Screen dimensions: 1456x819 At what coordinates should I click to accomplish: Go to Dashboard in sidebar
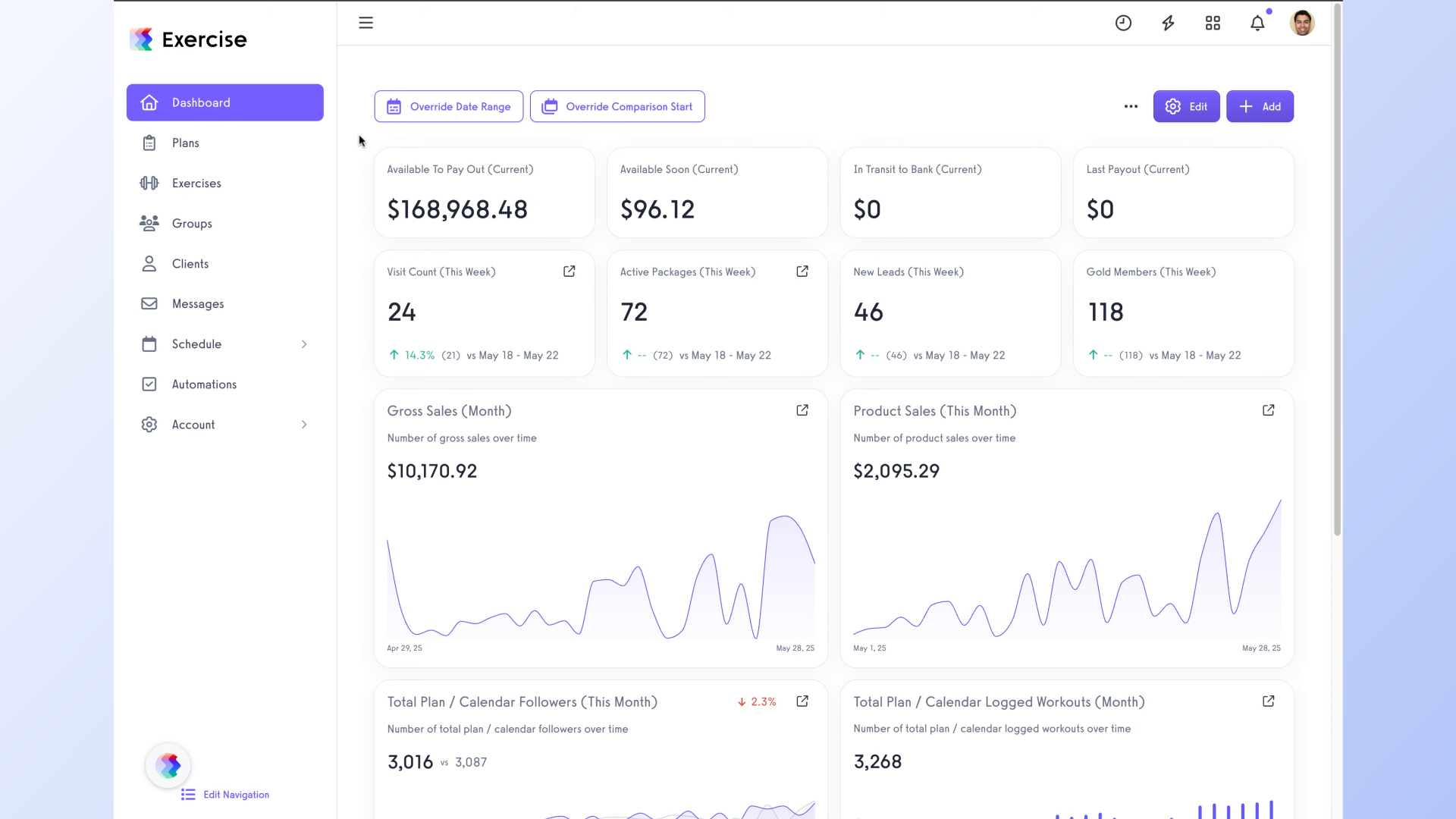[x=225, y=102]
